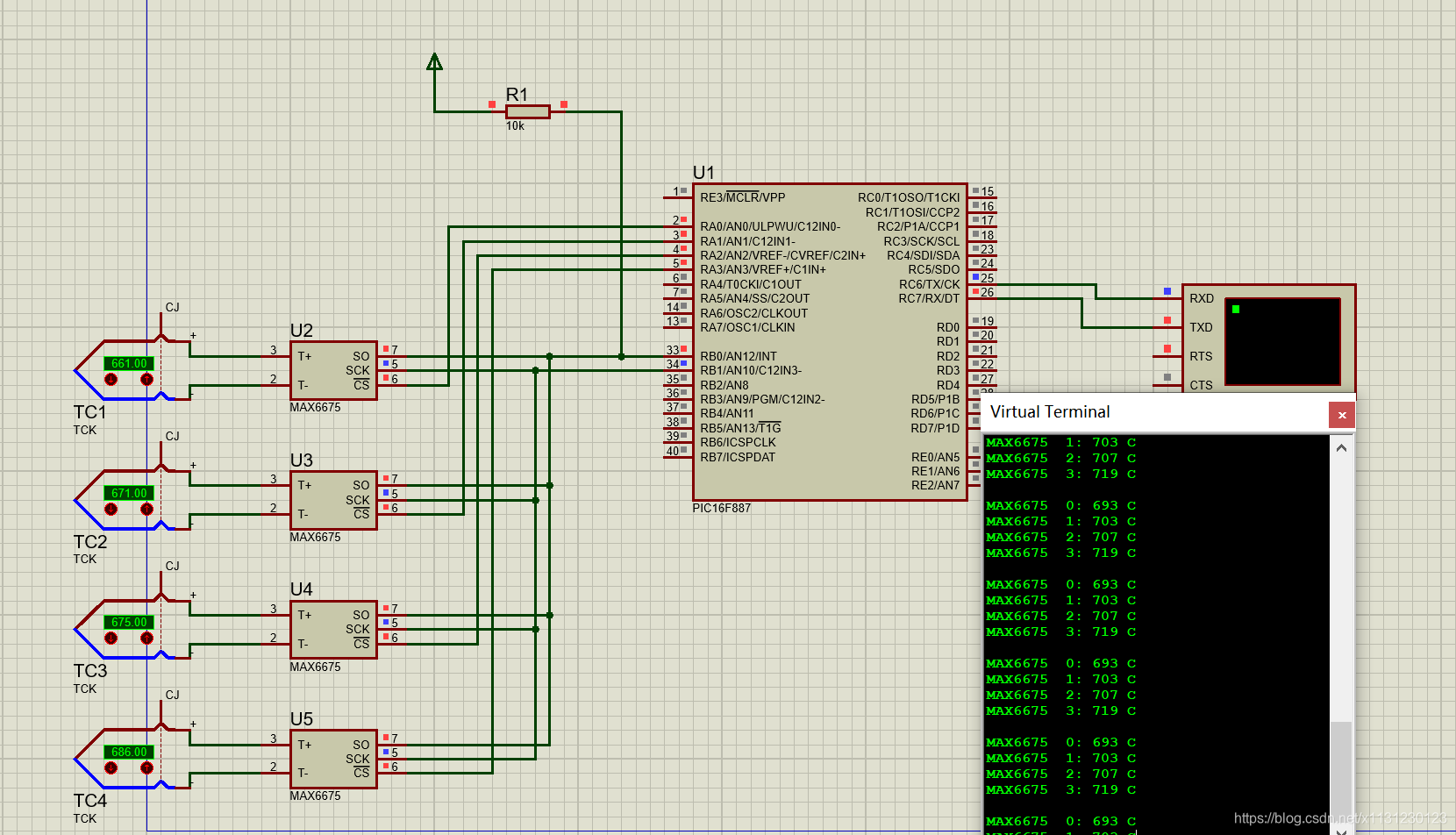This screenshot has height=835, width=1456.
Task: Click the virtual terminal component's black screen
Action: click(1282, 341)
